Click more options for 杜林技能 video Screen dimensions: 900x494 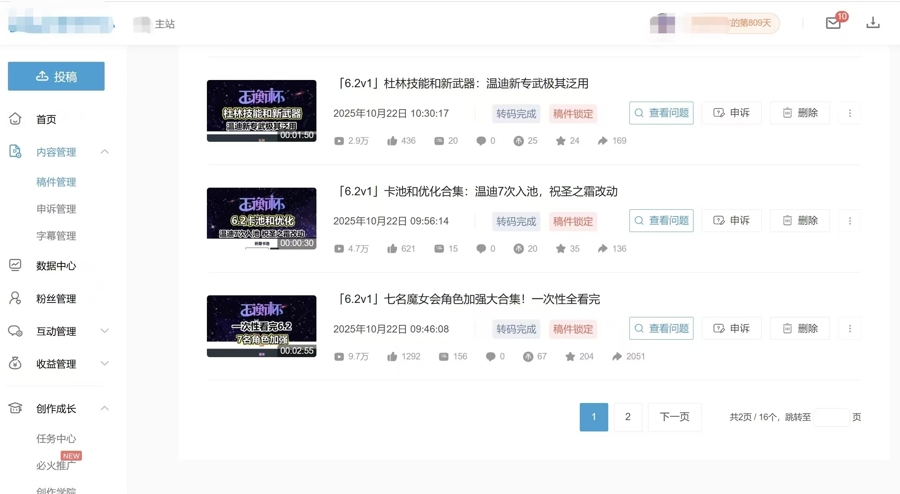pyautogui.click(x=850, y=113)
